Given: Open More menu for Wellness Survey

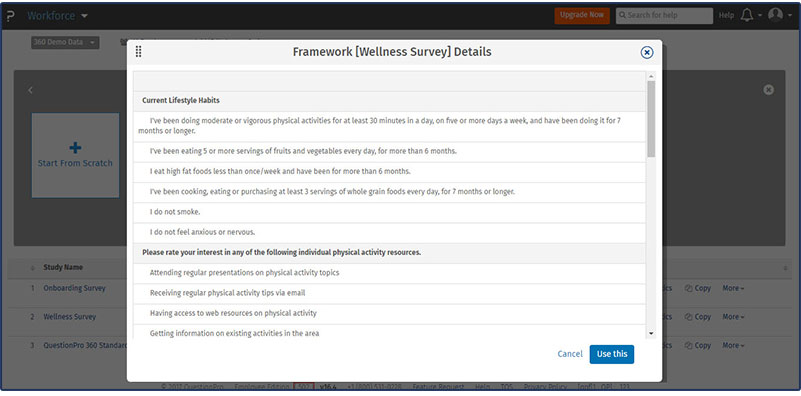Looking at the screenshot, I should (x=733, y=317).
